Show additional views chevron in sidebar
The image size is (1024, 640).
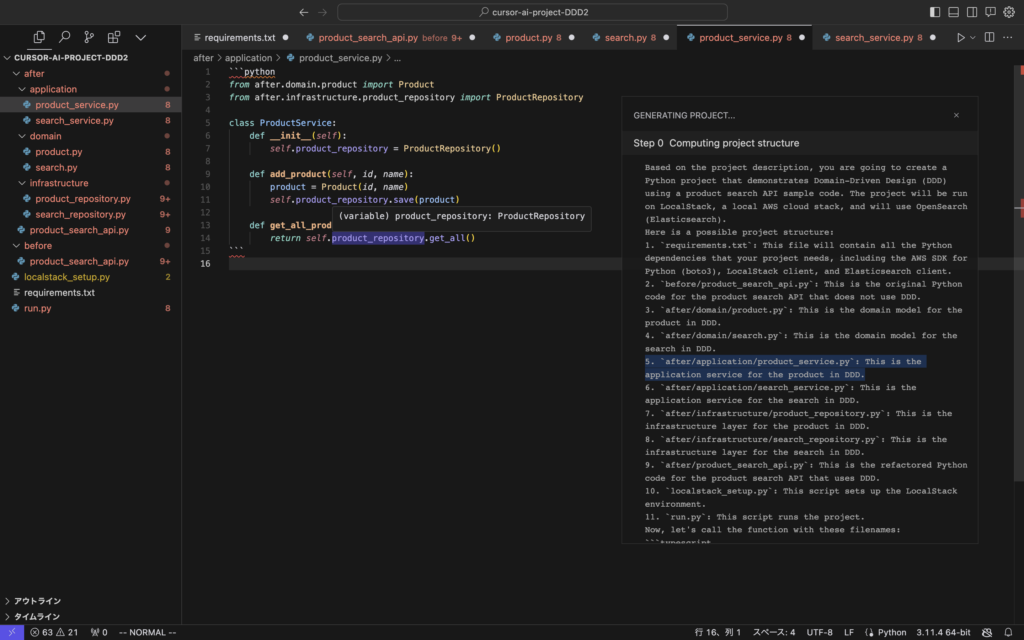[140, 37]
